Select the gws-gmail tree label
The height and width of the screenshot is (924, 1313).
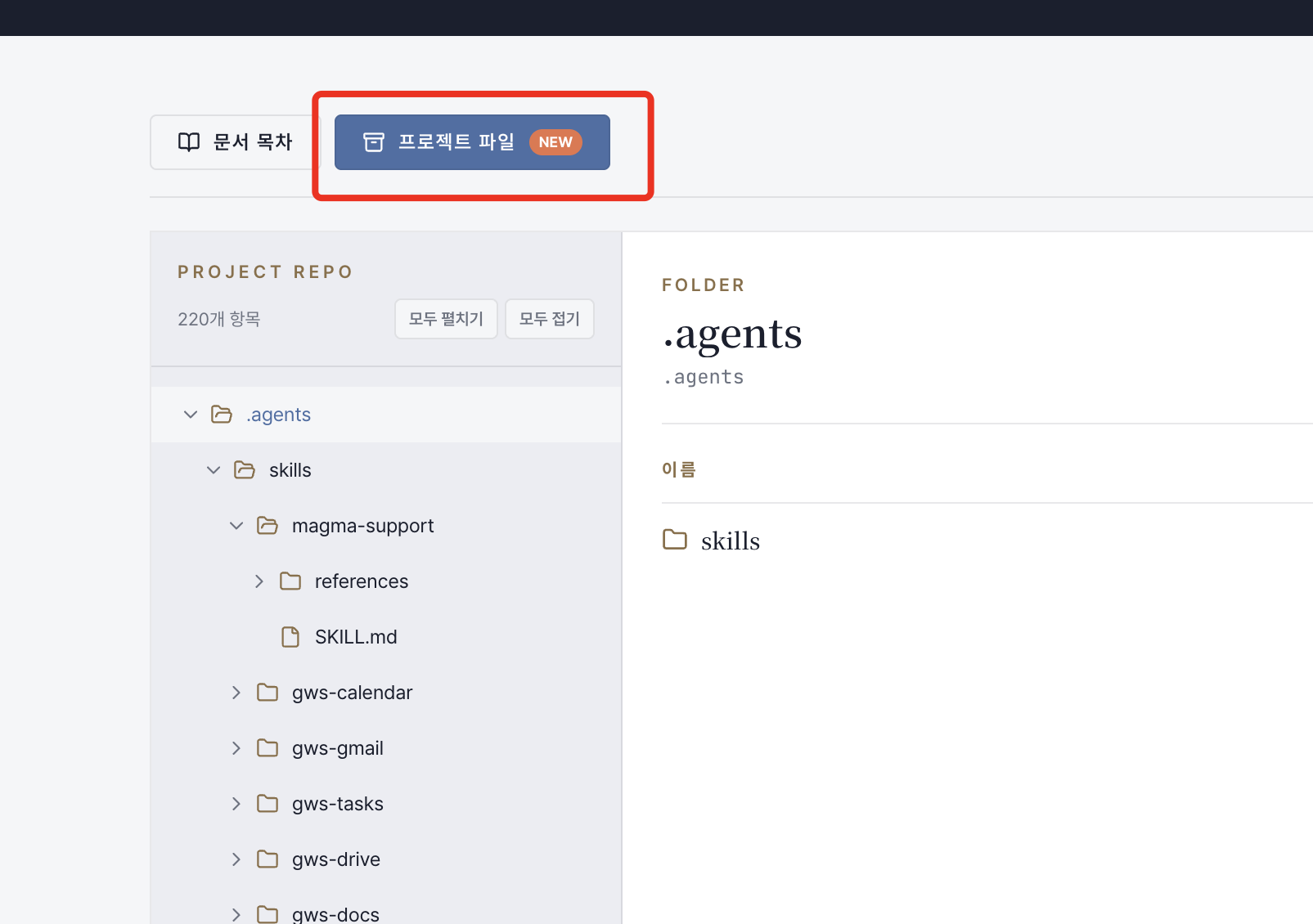(x=338, y=748)
